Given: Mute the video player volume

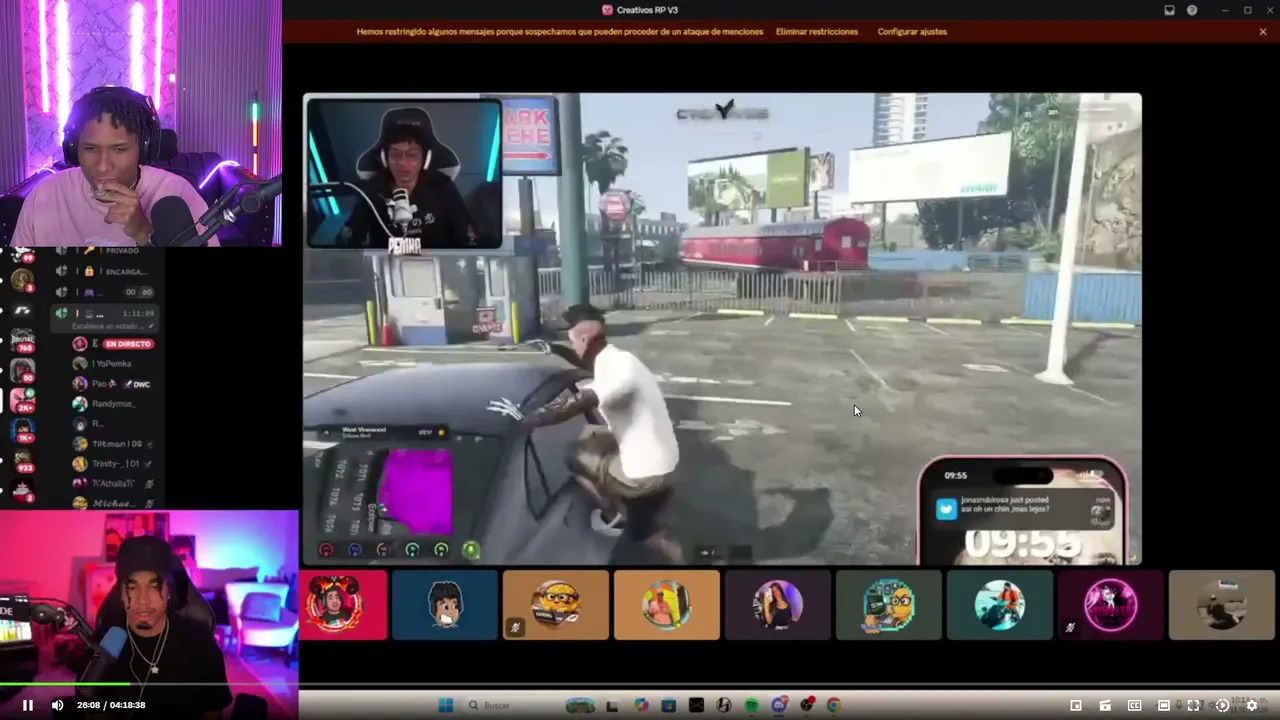Looking at the screenshot, I should (x=57, y=705).
